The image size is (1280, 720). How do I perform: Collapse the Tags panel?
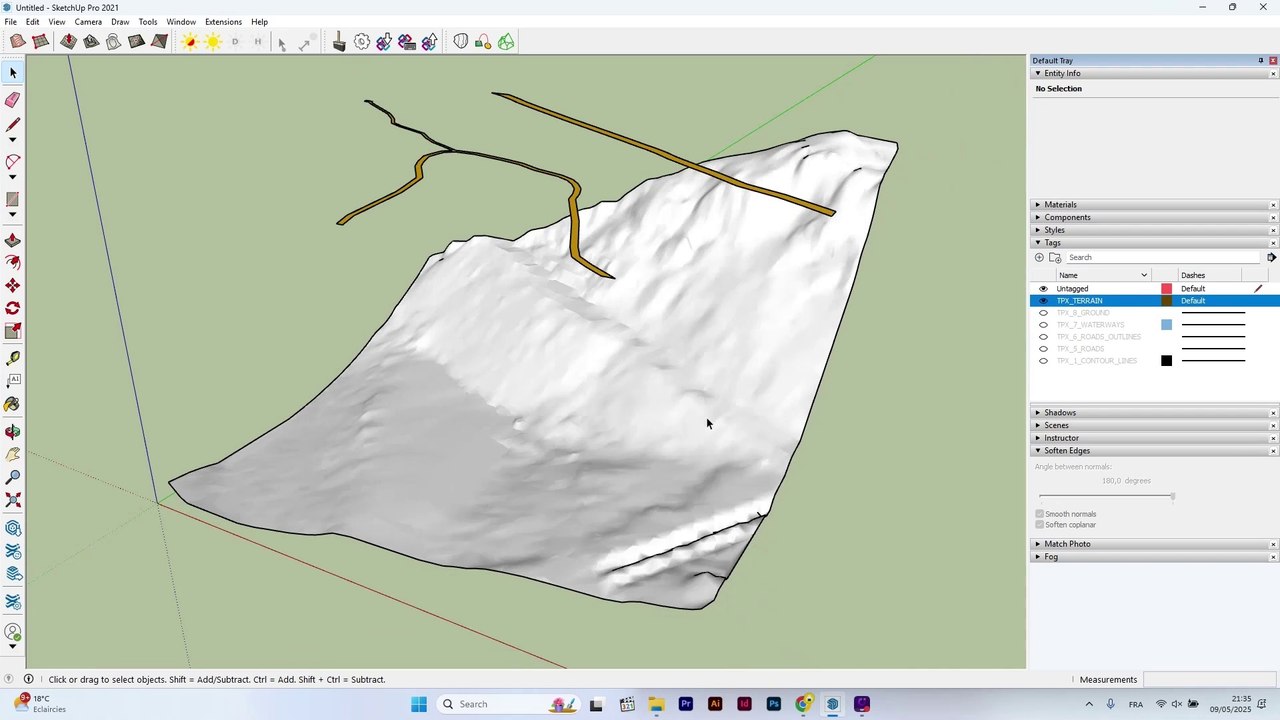coord(1038,243)
